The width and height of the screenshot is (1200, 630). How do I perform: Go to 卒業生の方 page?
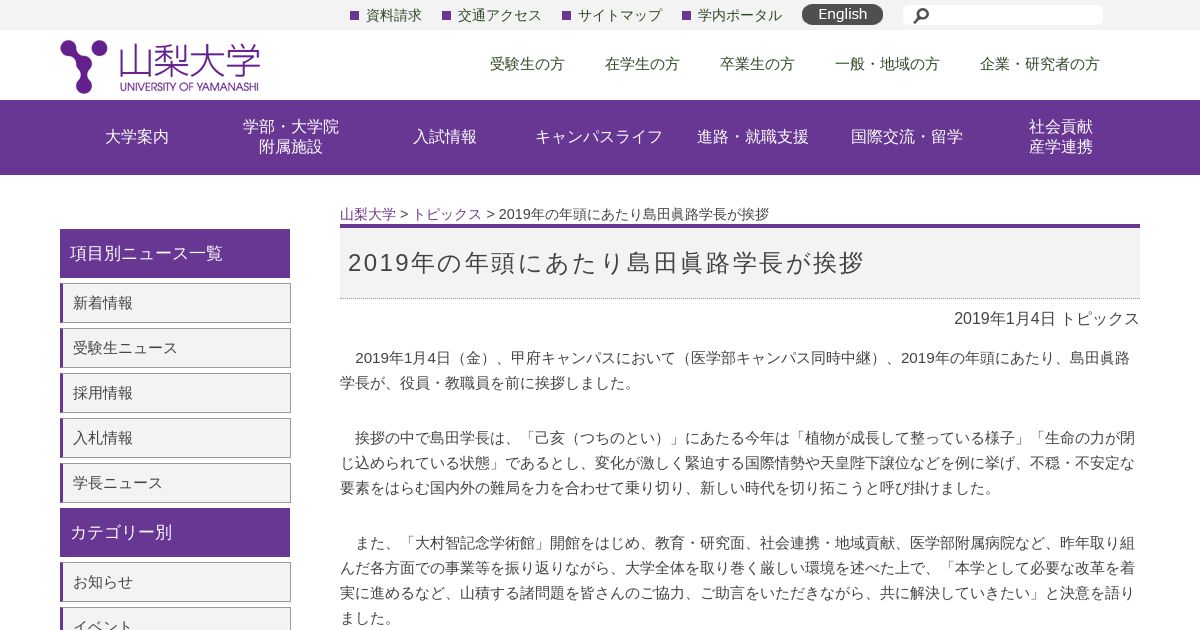click(x=757, y=64)
